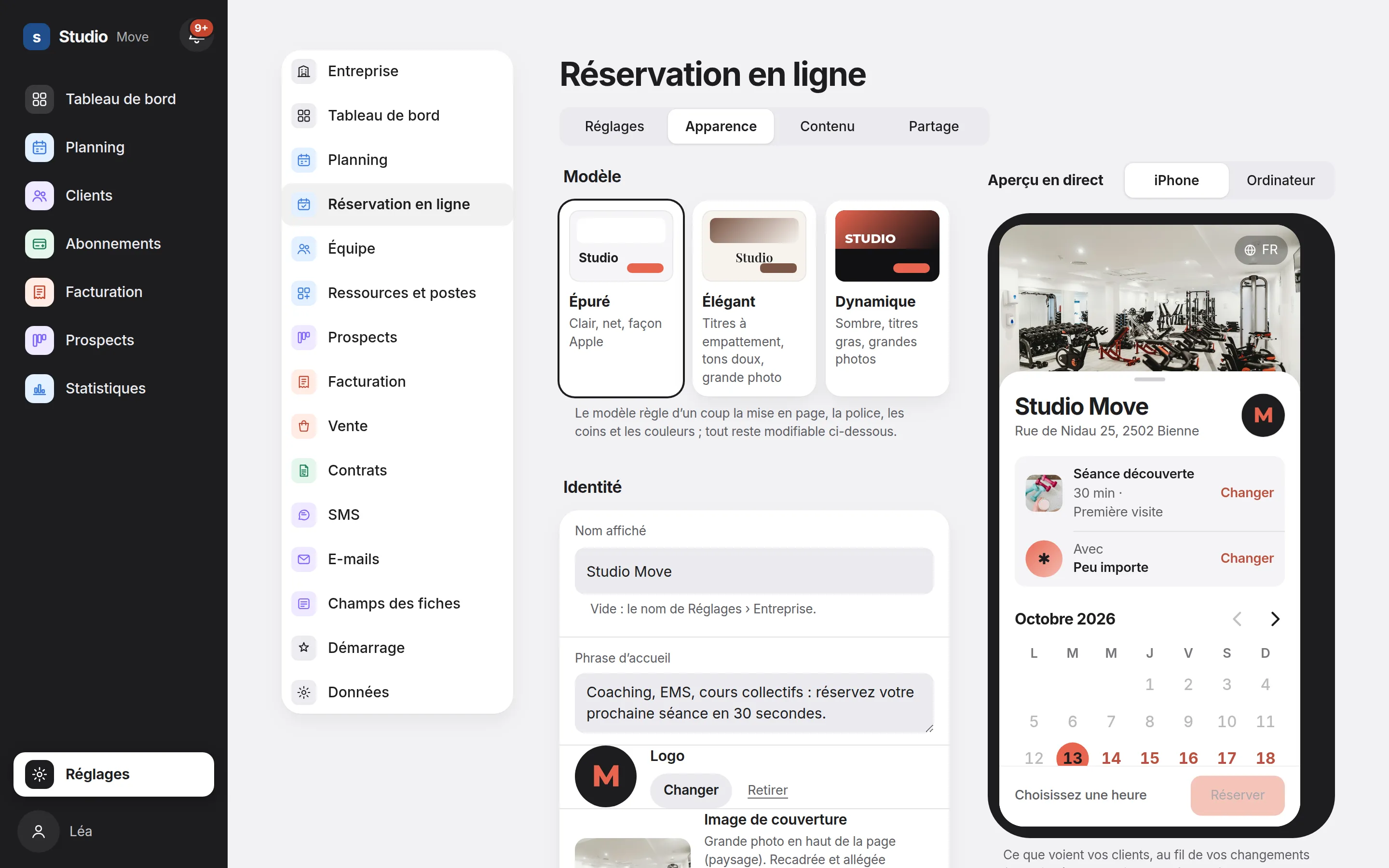Open the Léa user avatar icon
Viewport: 1389px width, 868px height.
point(39,831)
